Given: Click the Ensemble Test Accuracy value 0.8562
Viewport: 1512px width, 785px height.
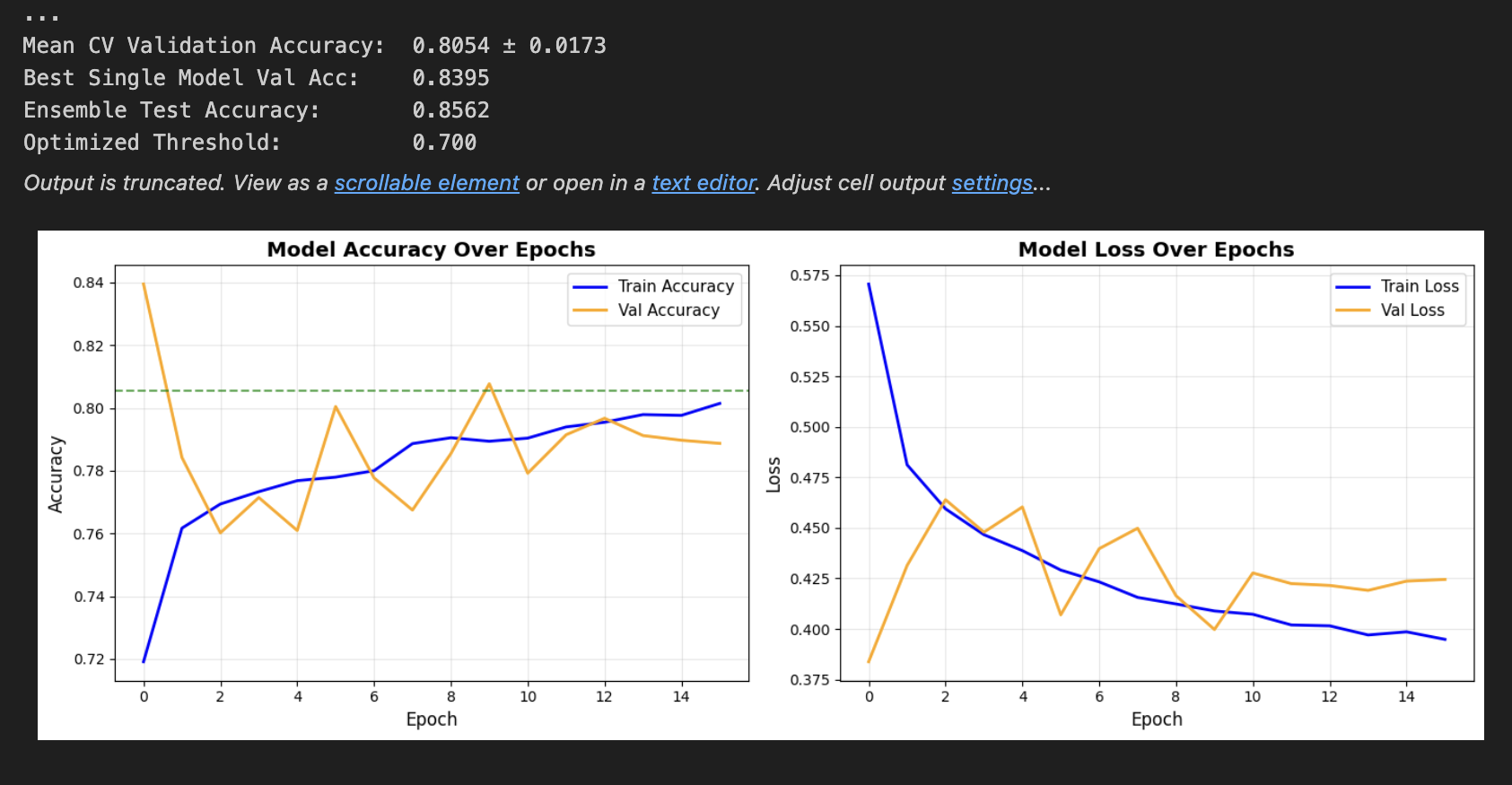Looking at the screenshot, I should coord(450,110).
